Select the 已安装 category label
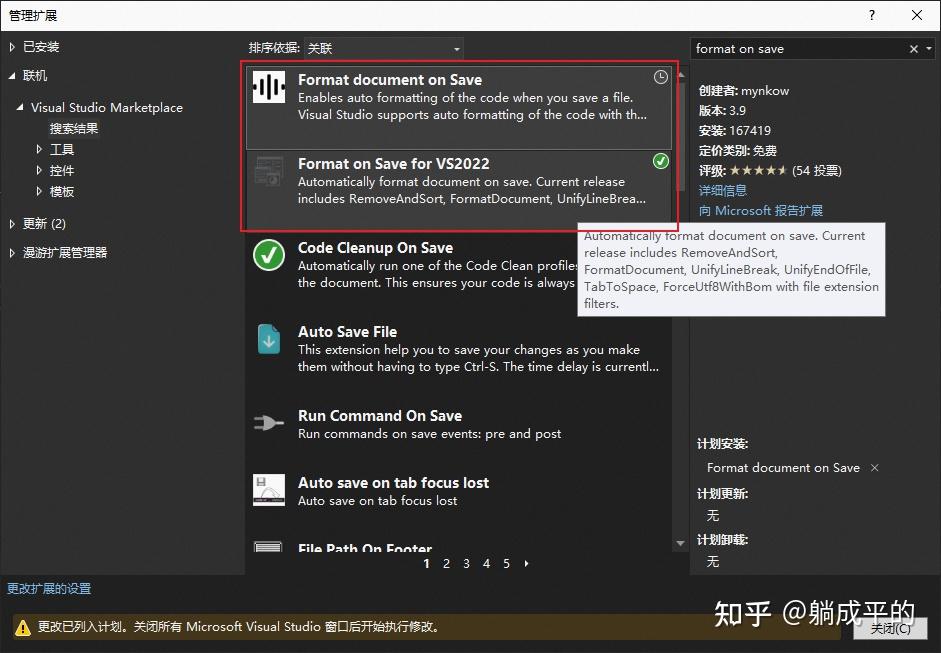 [41, 47]
